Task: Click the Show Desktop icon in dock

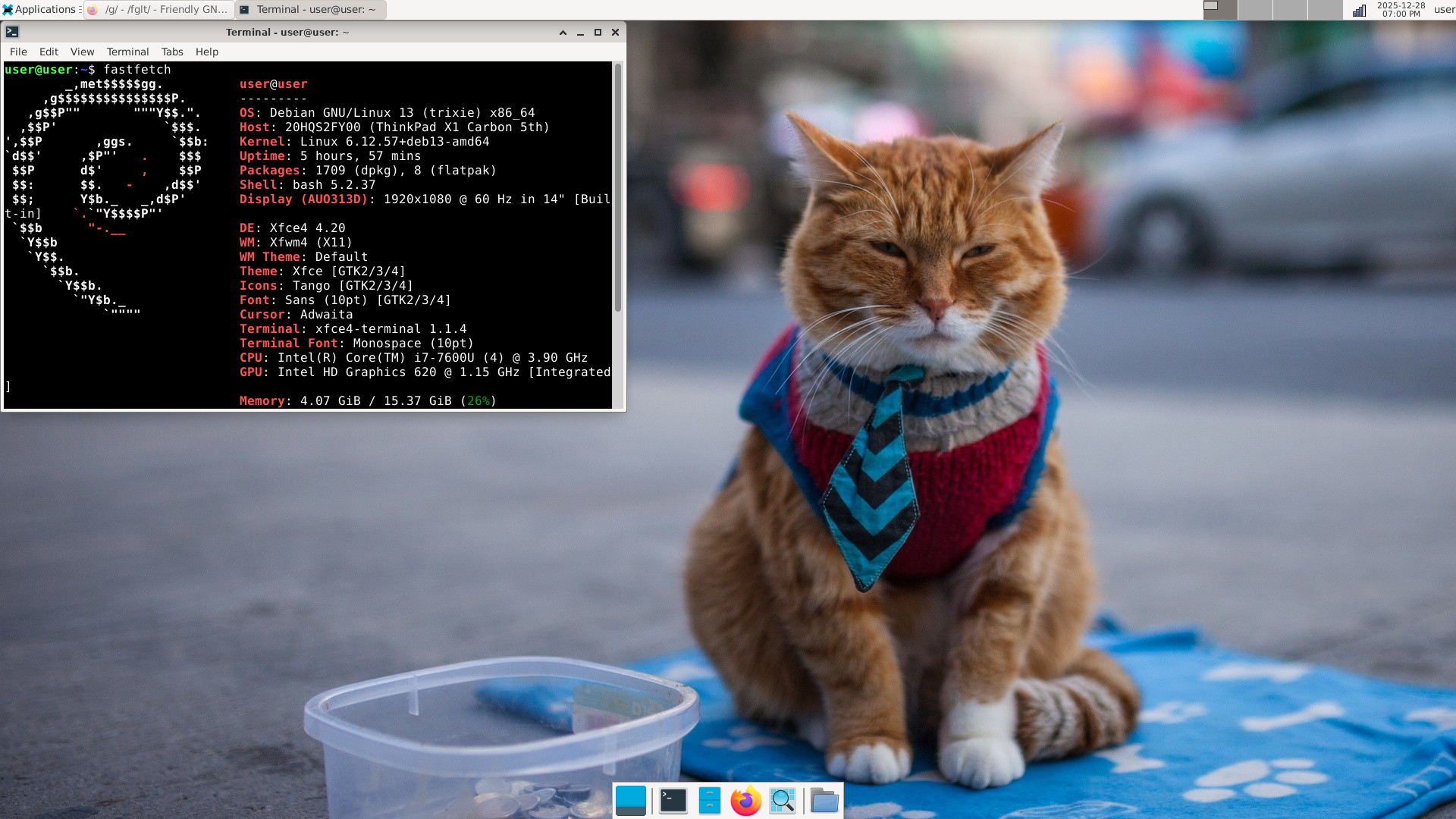Action: click(x=630, y=801)
